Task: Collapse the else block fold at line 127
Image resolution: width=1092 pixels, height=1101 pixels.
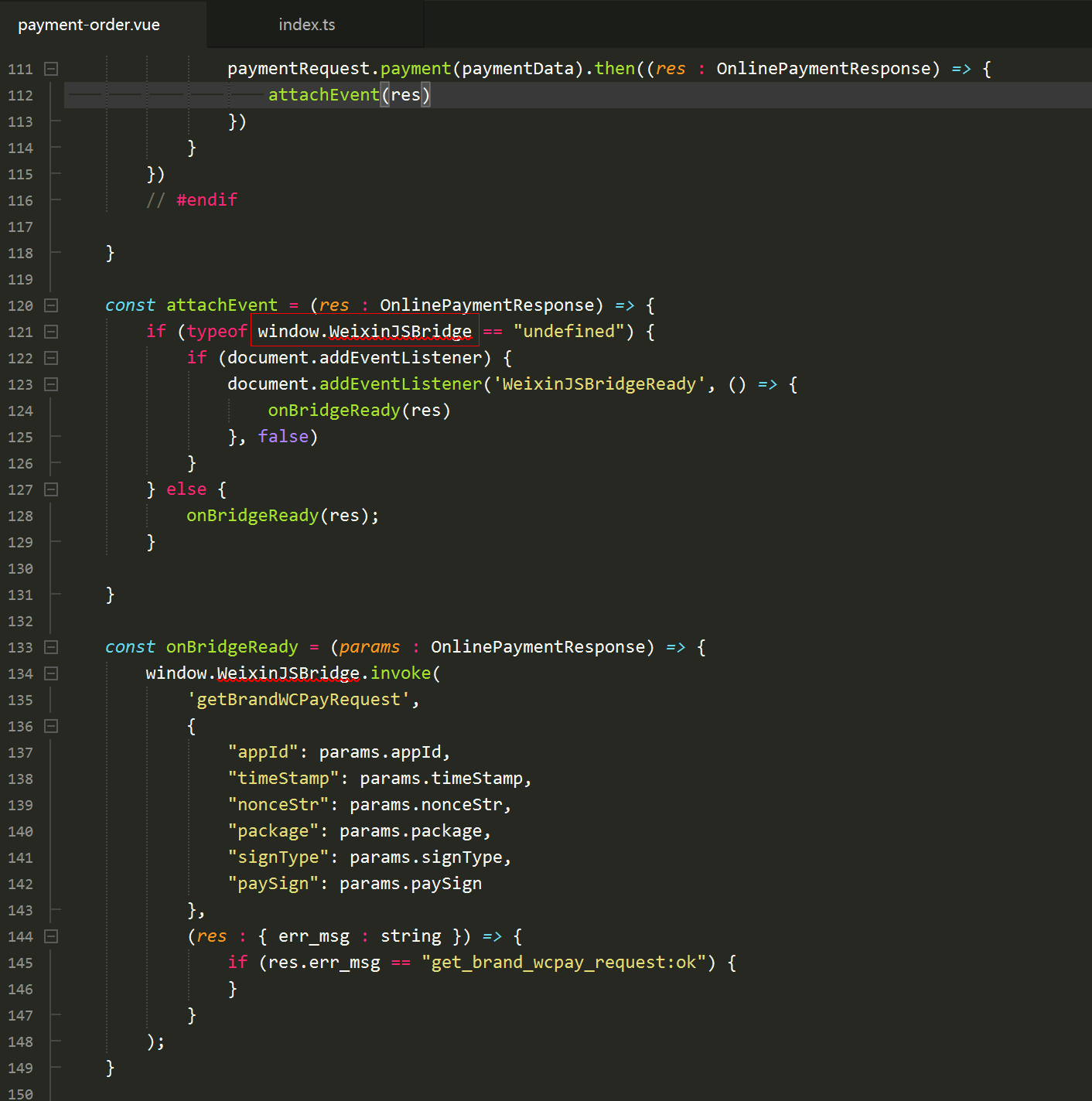Action: point(51,489)
